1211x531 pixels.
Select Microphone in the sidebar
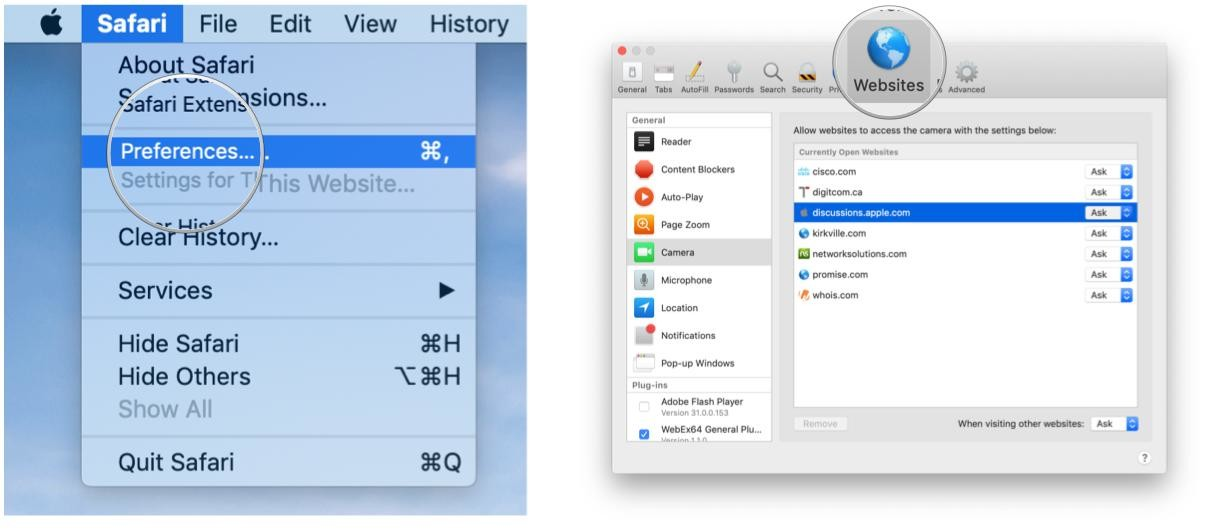point(700,280)
